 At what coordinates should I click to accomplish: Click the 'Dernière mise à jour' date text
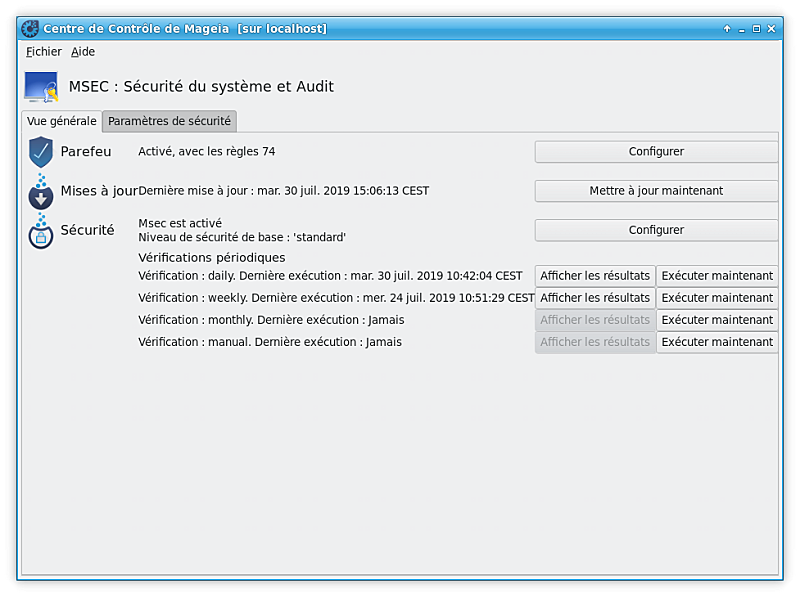coord(284,191)
